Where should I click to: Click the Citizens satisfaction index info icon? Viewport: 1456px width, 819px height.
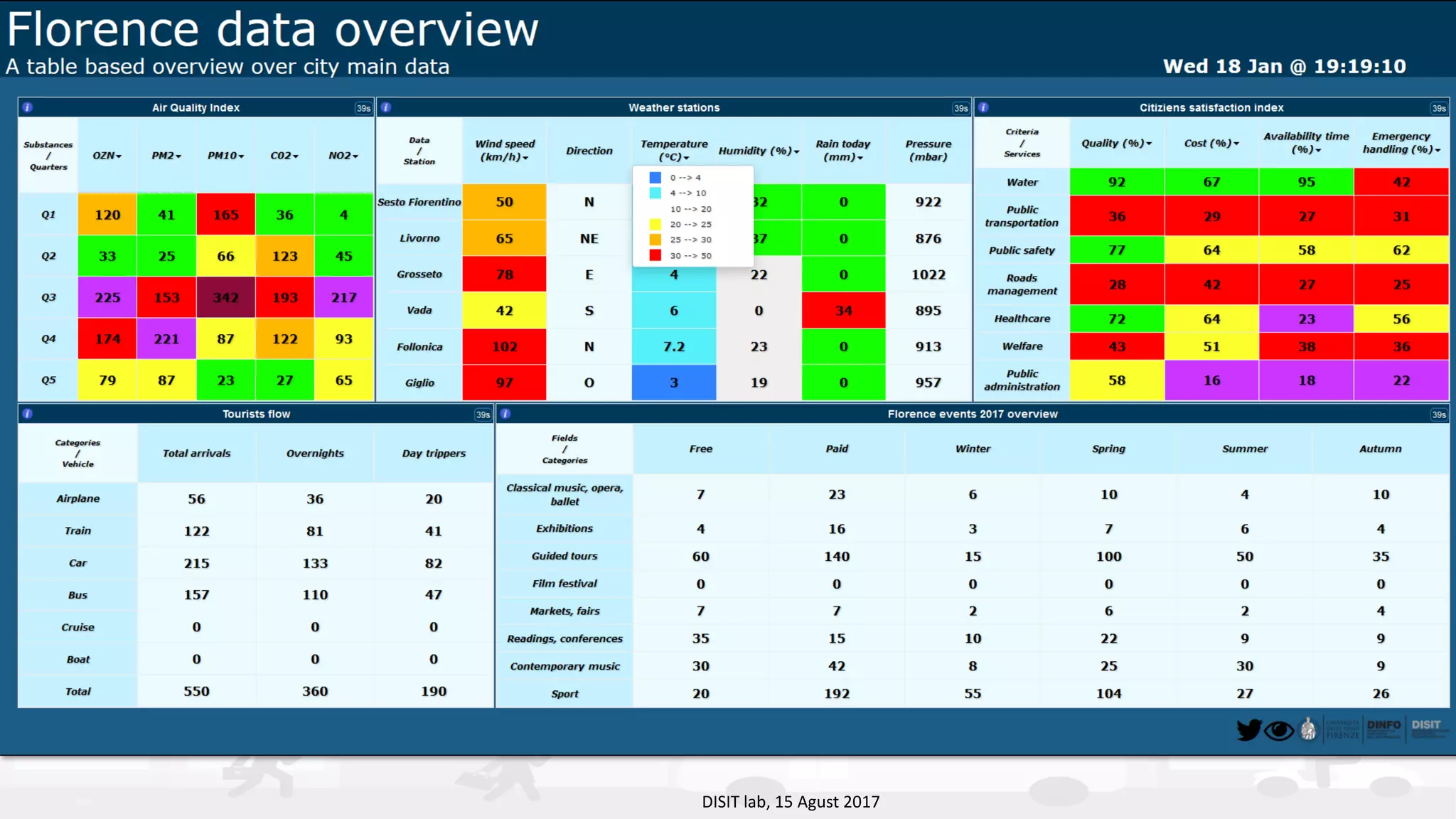tap(983, 107)
